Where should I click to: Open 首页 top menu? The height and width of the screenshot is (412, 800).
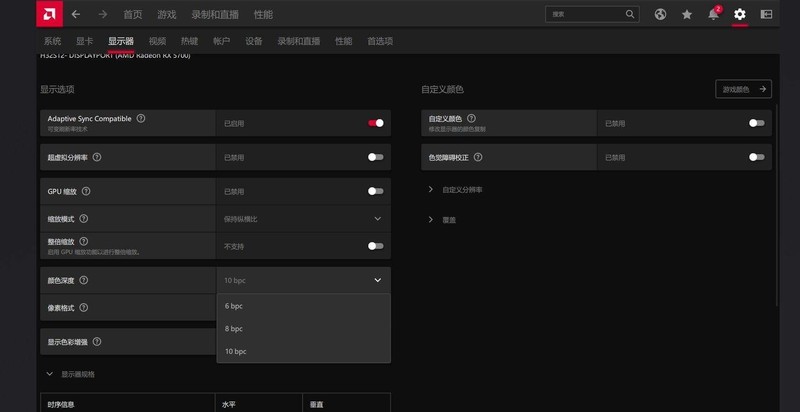click(133, 14)
